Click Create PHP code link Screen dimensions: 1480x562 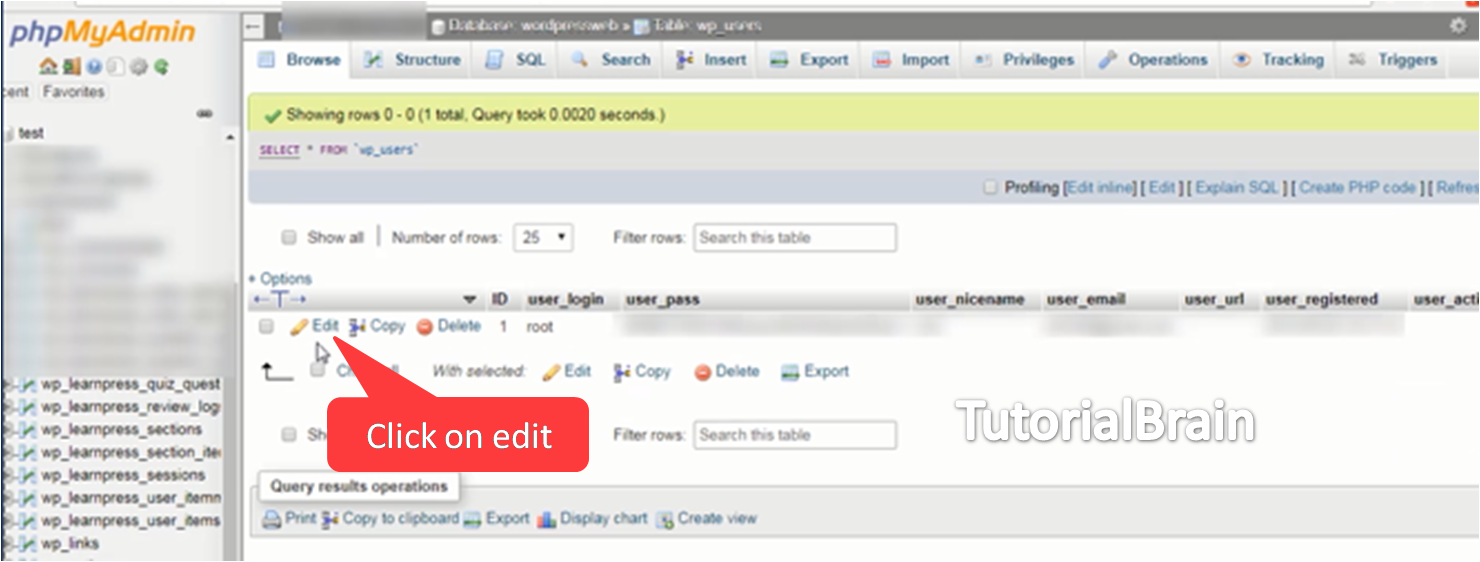coord(1358,188)
